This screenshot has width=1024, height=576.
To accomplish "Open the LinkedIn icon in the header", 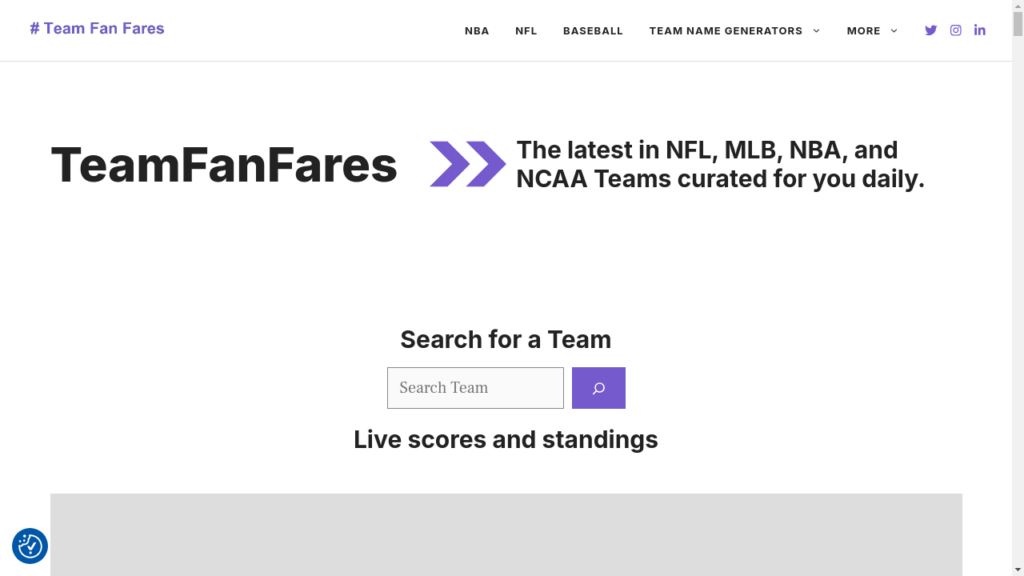I will tap(980, 30).
